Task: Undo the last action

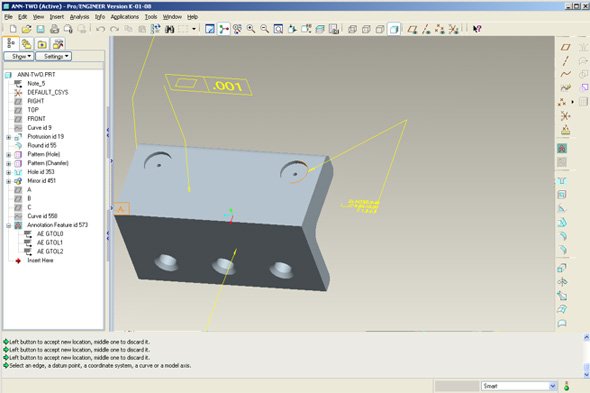Action: tap(100, 29)
